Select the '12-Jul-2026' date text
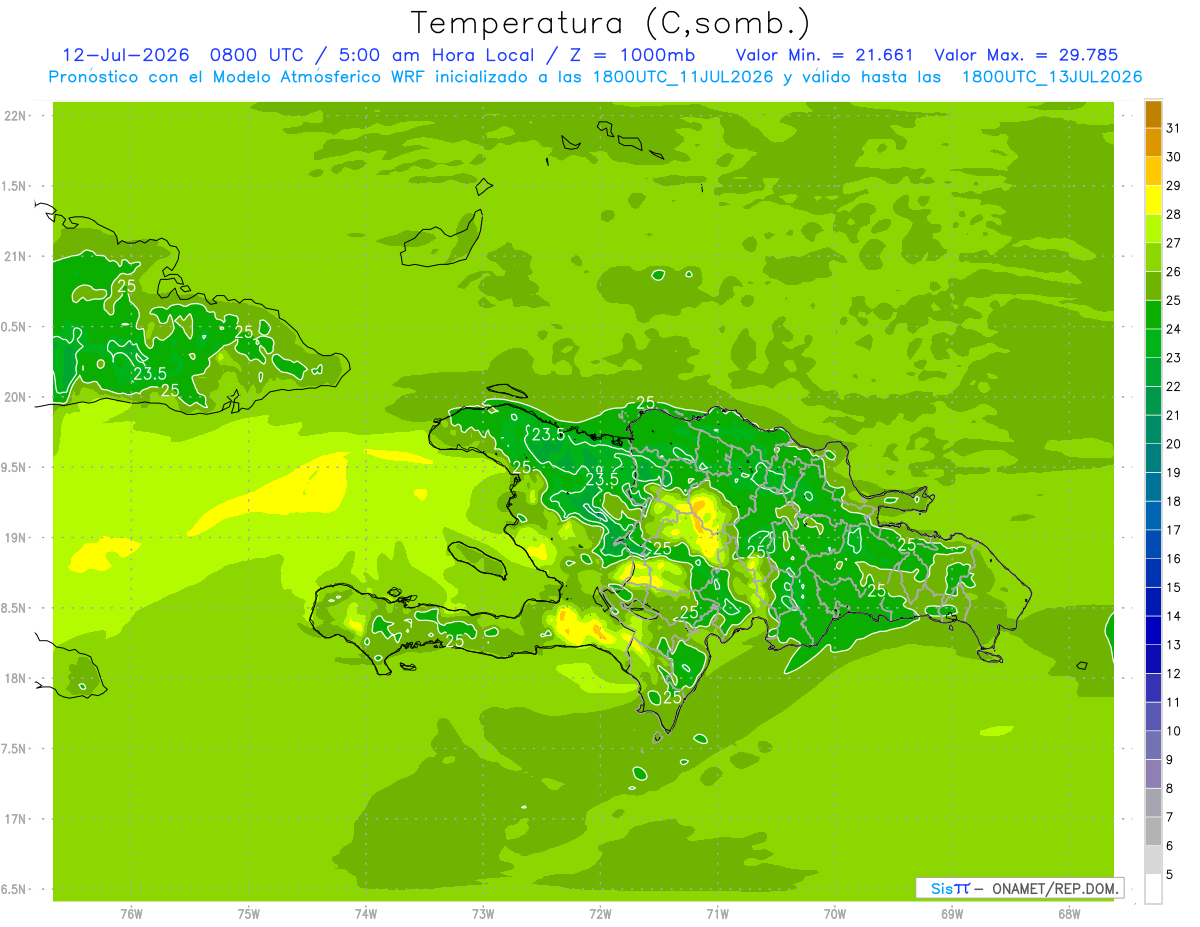This screenshot has width=1200, height=927. 126,55
